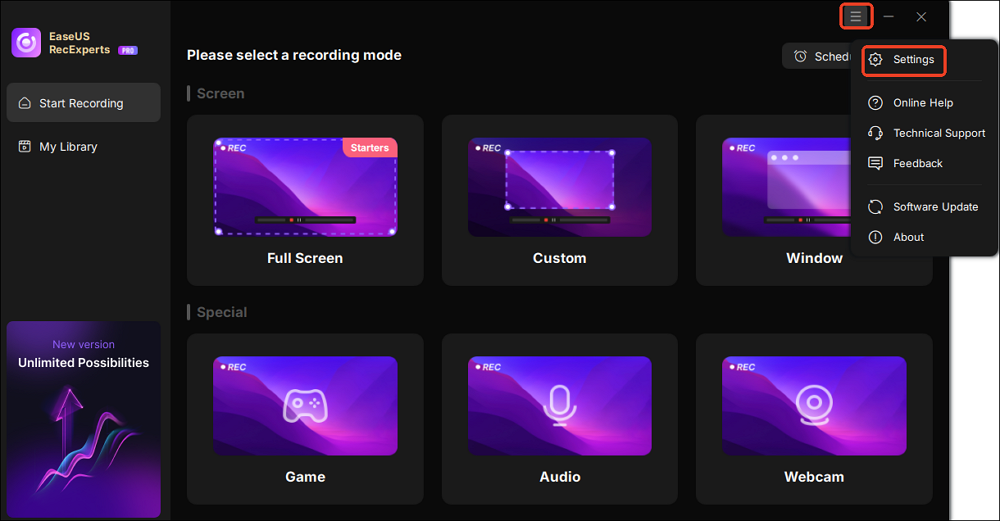Screen dimensions: 1000x521
Task: Choose Game recording mode
Action: 305,419
